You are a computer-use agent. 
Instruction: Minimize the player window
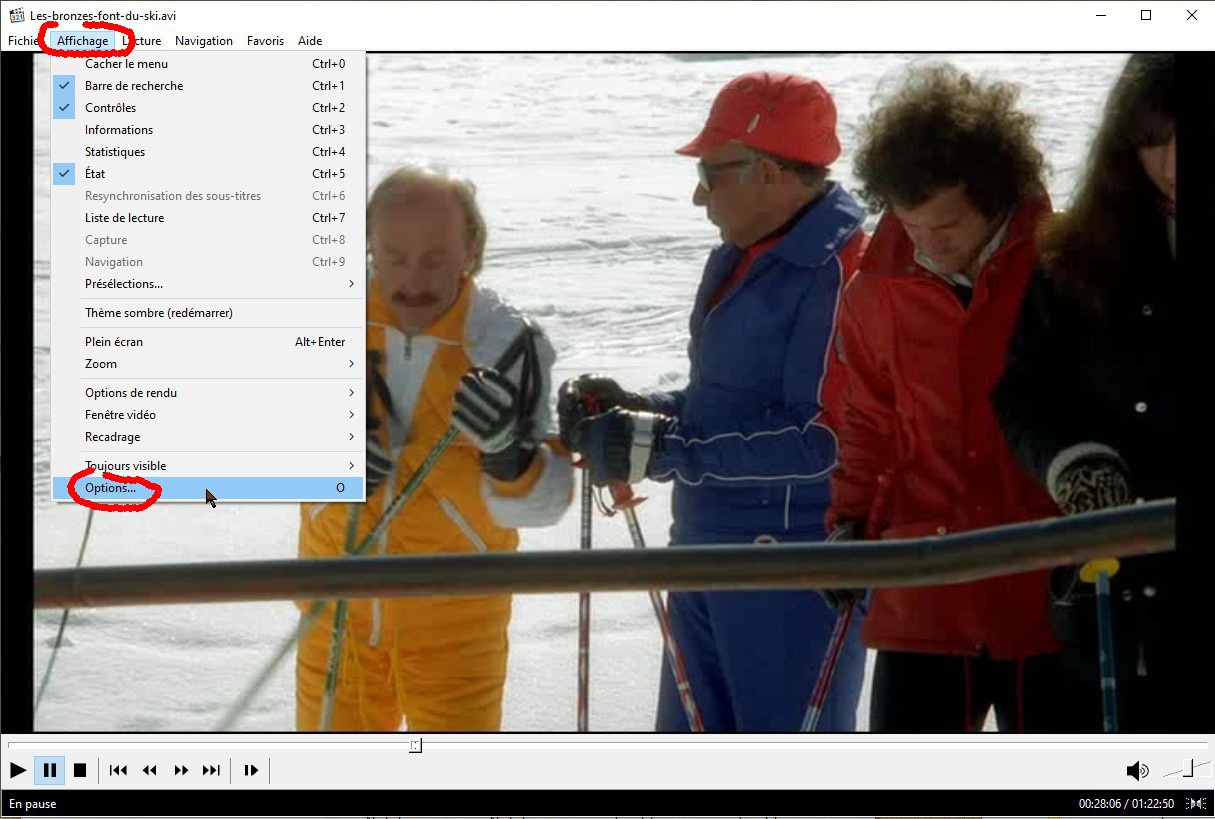coord(1100,15)
